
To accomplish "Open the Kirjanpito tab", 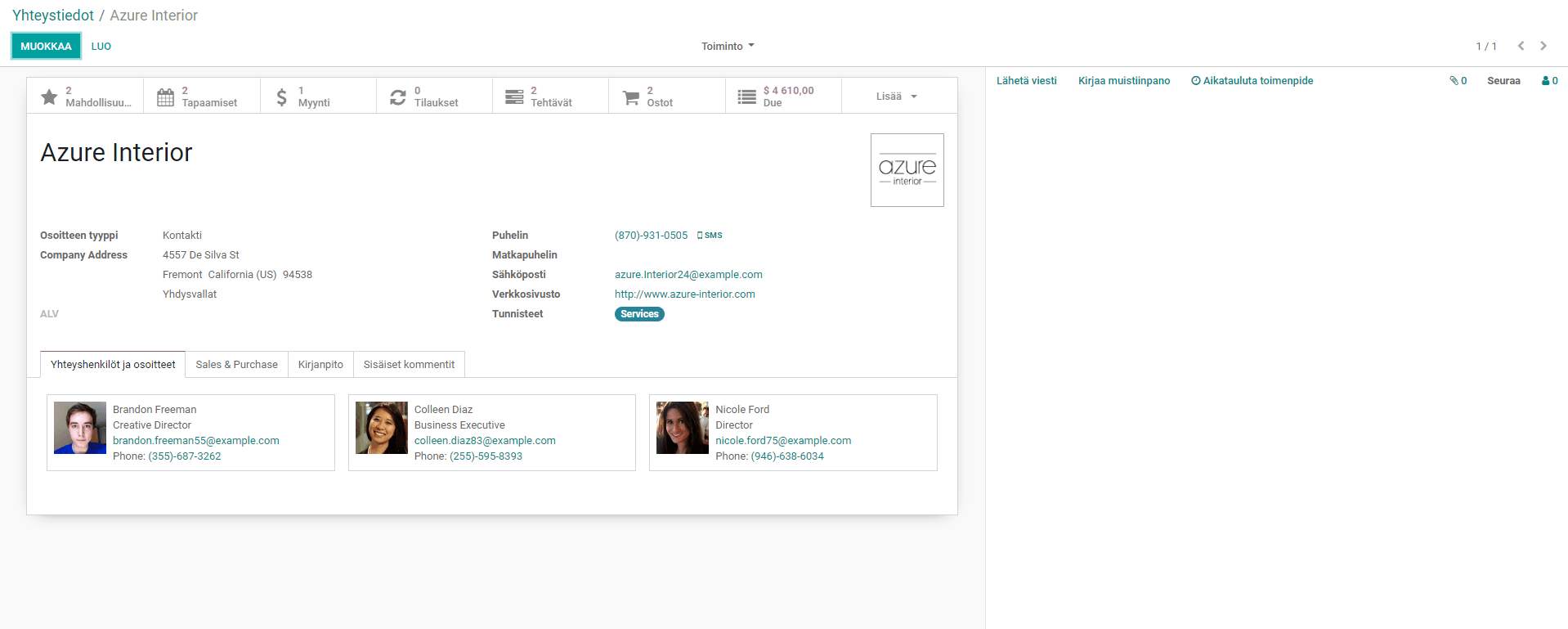I will pyautogui.click(x=320, y=365).
